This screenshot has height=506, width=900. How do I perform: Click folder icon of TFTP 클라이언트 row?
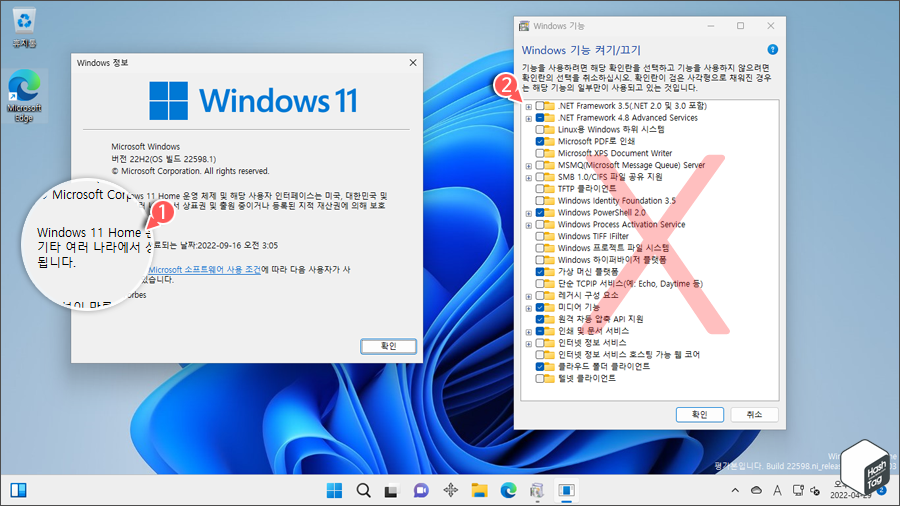tap(550, 189)
